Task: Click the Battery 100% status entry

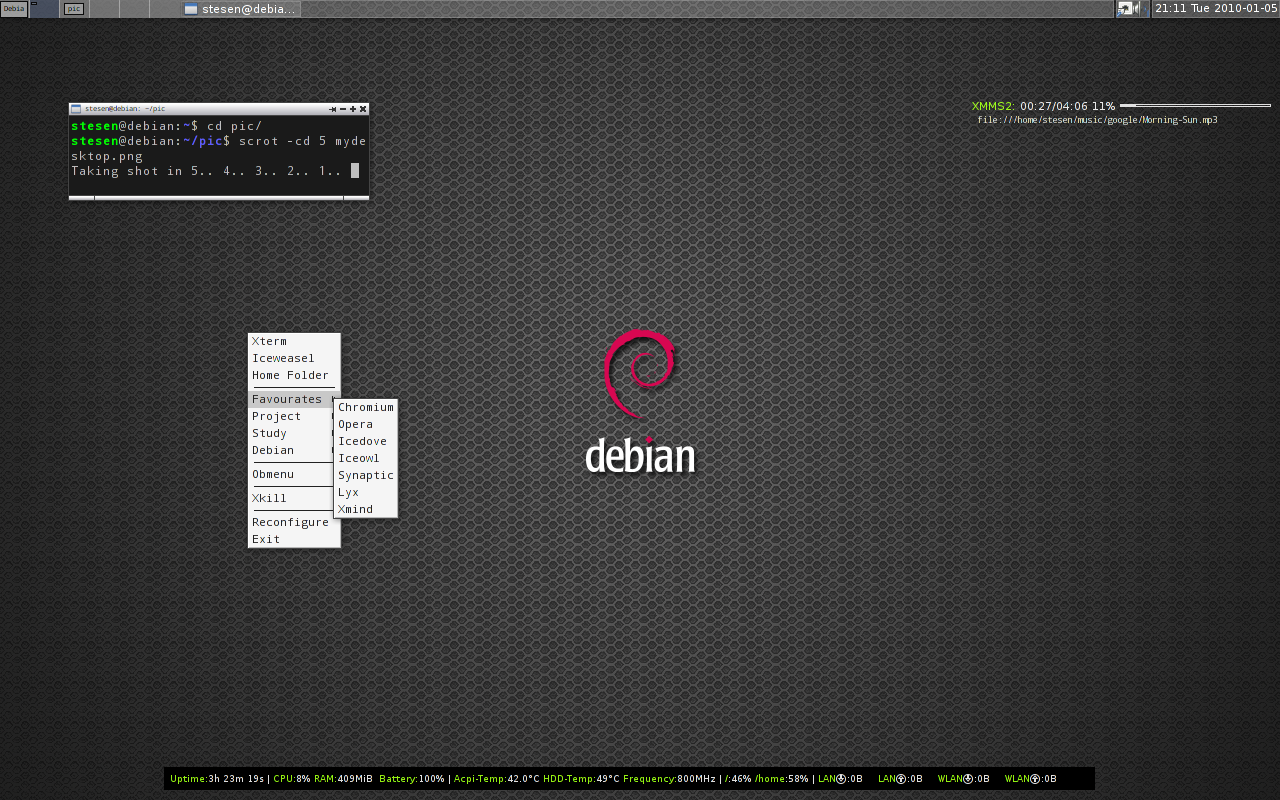Action: (x=412, y=779)
